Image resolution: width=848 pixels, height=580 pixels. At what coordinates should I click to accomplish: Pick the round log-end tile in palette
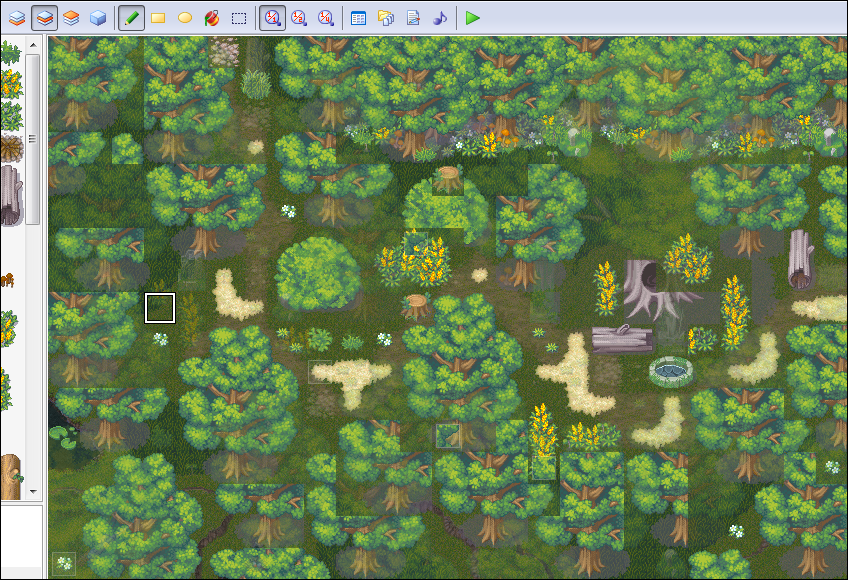pyautogui.click(x=11, y=148)
